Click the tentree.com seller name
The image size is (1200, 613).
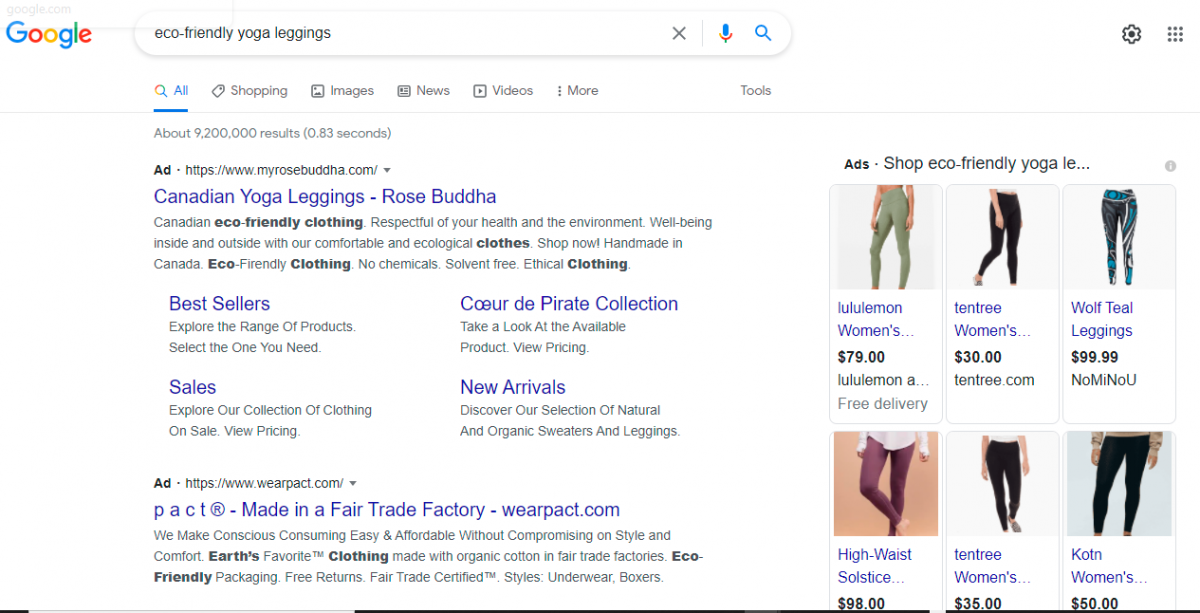tap(994, 380)
